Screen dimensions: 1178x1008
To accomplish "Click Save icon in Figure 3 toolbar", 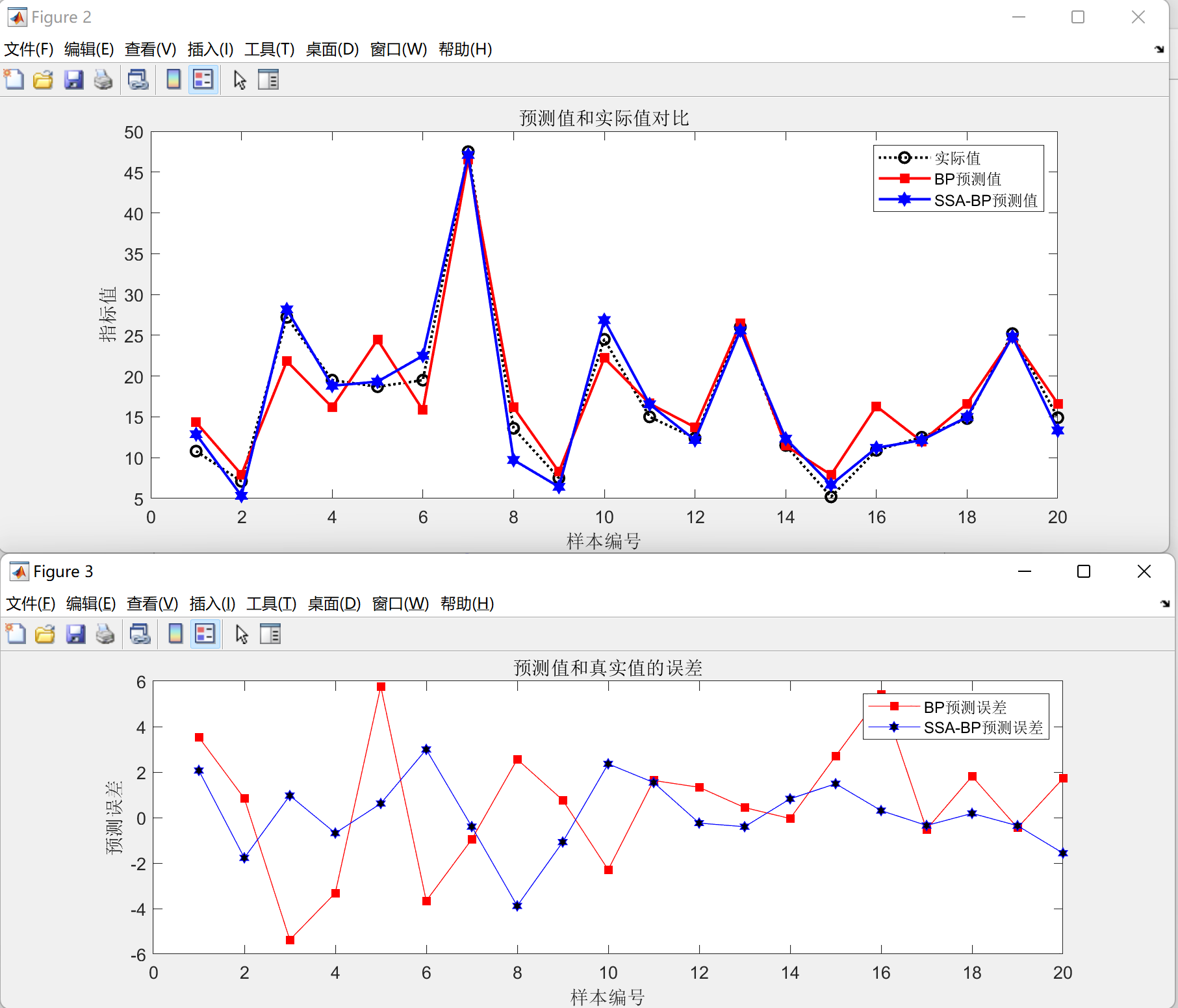I will (x=75, y=634).
